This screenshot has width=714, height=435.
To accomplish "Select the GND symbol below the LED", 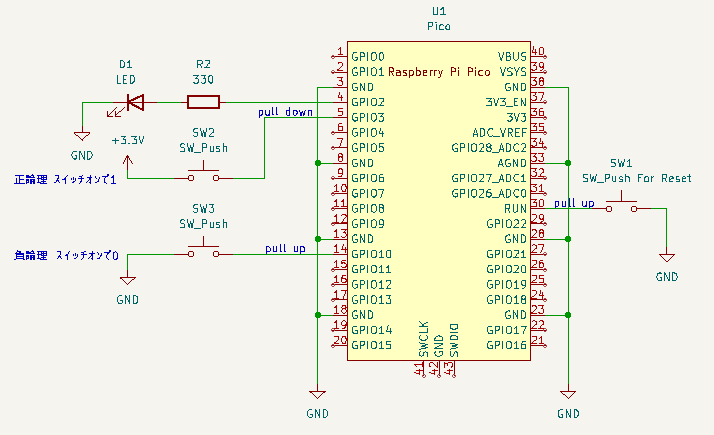I will (82, 136).
